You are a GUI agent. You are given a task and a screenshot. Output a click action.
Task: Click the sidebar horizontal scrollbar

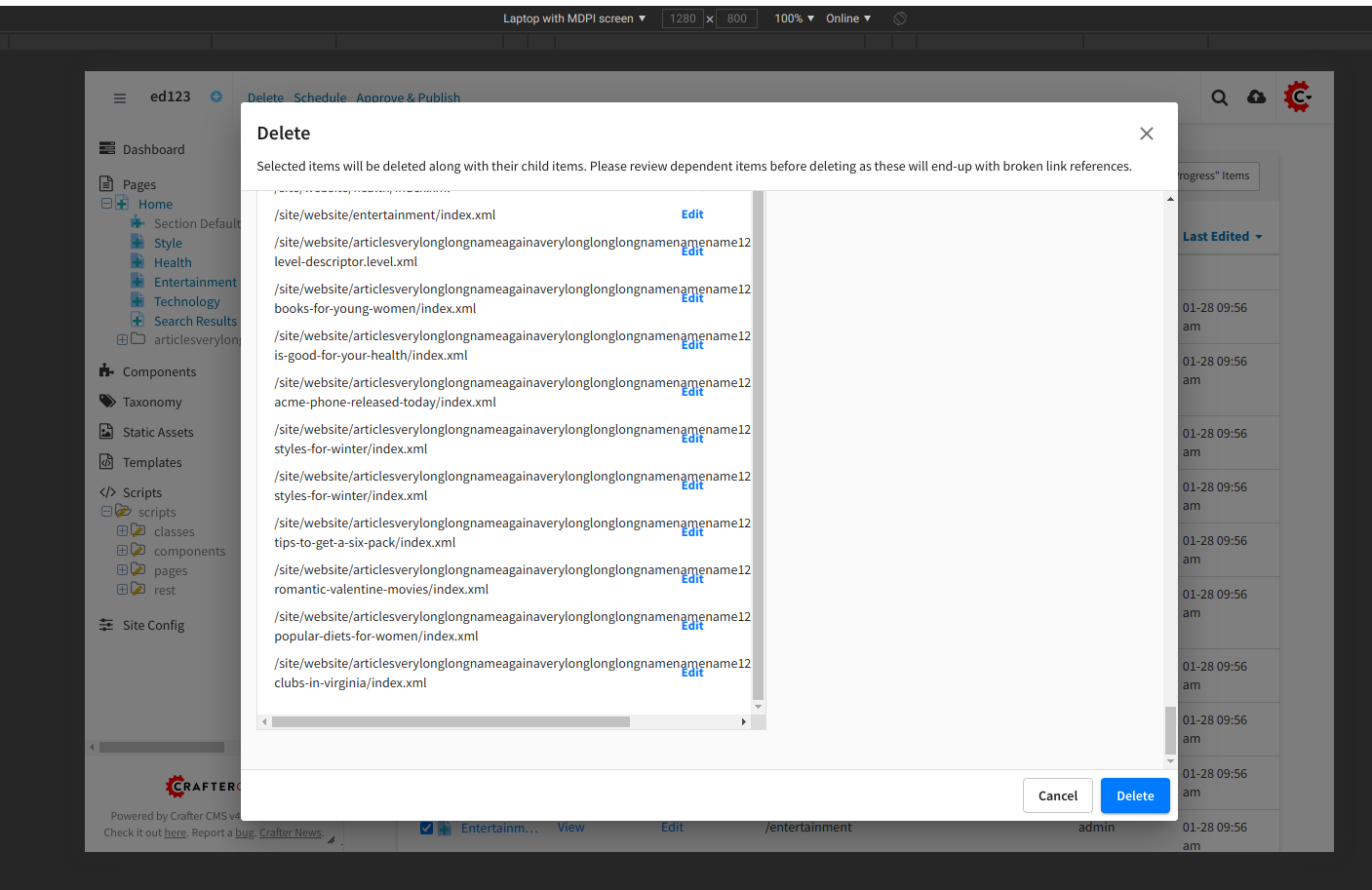(x=162, y=748)
